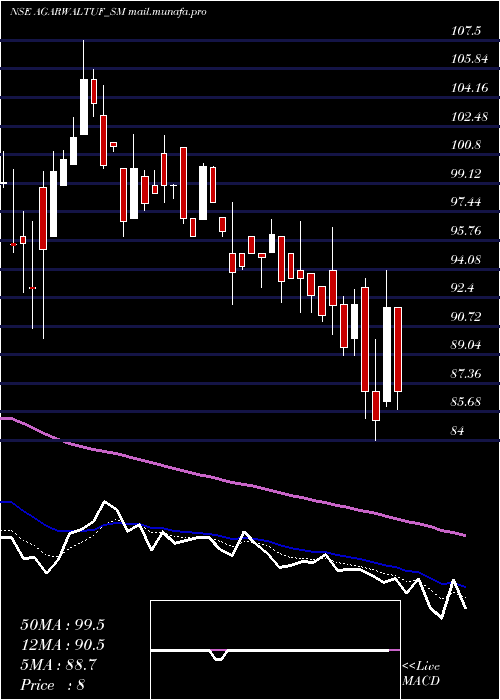Select the 107.5 price axis label
Image resolution: width=500 pixels, height=700 pixels.
tap(467, 31)
